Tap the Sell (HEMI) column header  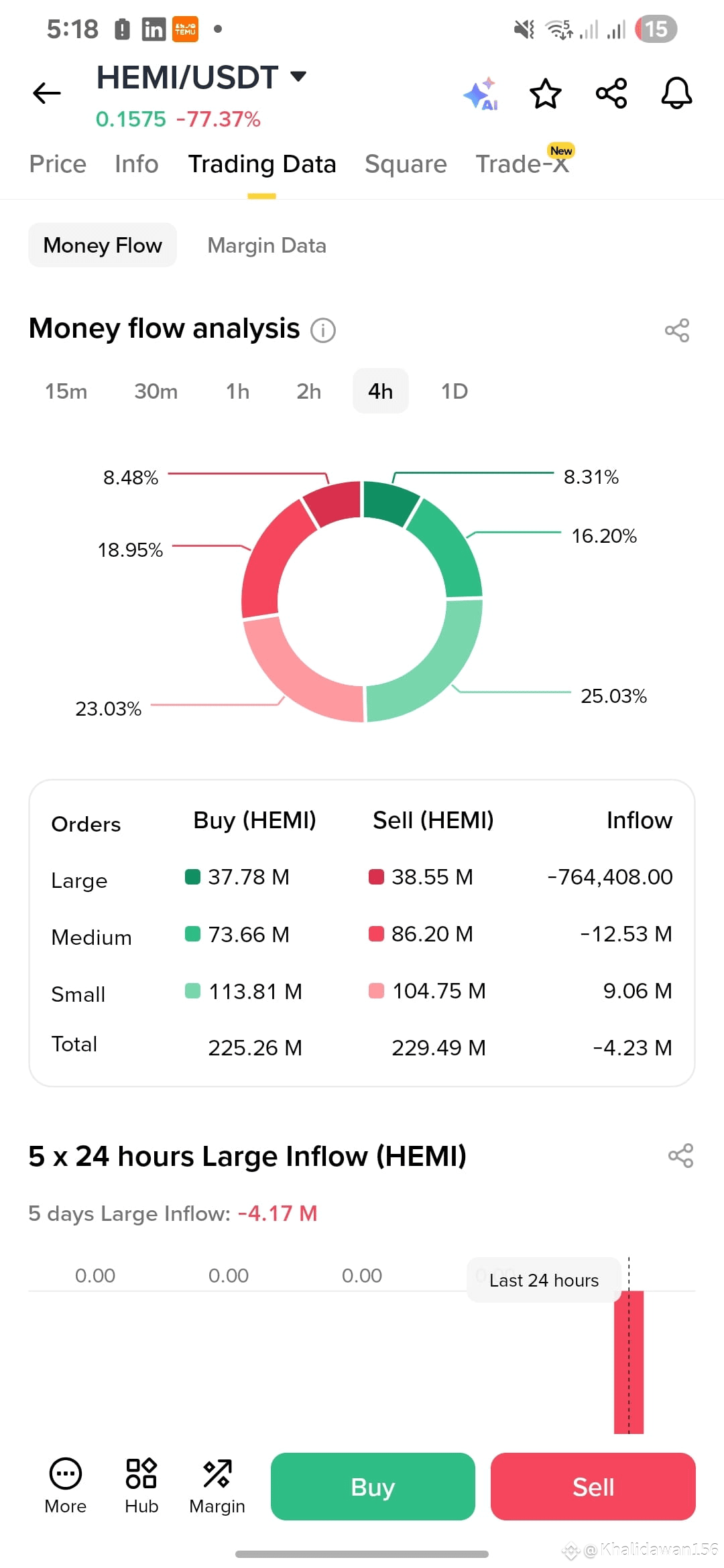pyautogui.click(x=433, y=820)
